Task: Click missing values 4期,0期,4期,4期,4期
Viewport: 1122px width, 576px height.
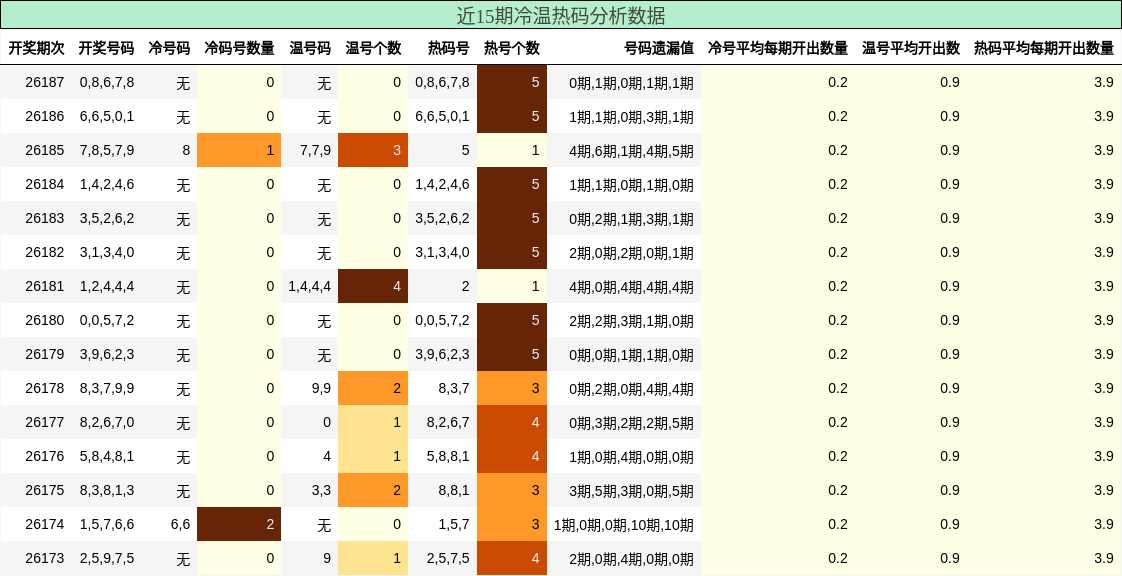Action: pyautogui.click(x=631, y=287)
